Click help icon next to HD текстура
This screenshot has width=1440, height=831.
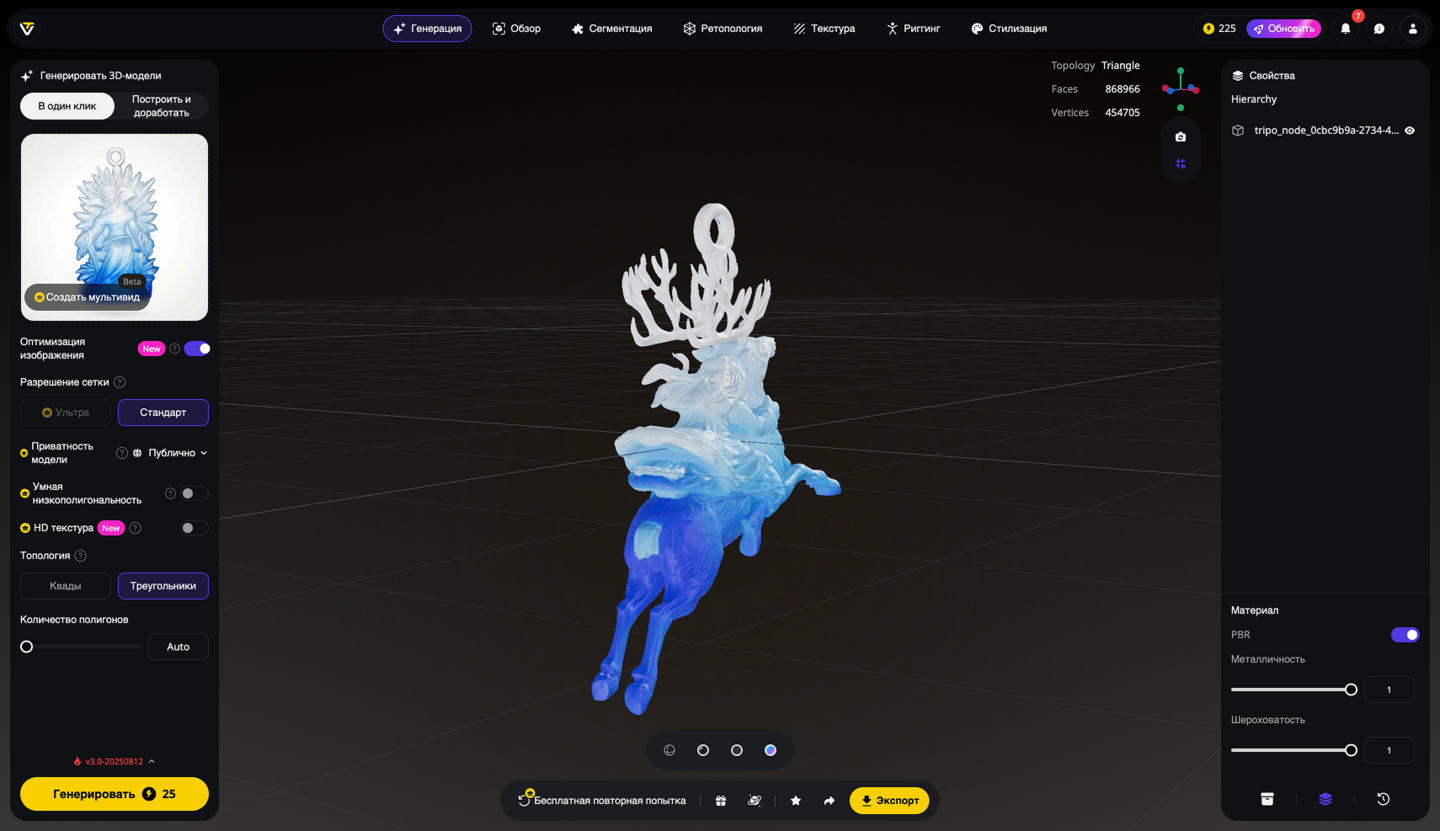coord(135,528)
